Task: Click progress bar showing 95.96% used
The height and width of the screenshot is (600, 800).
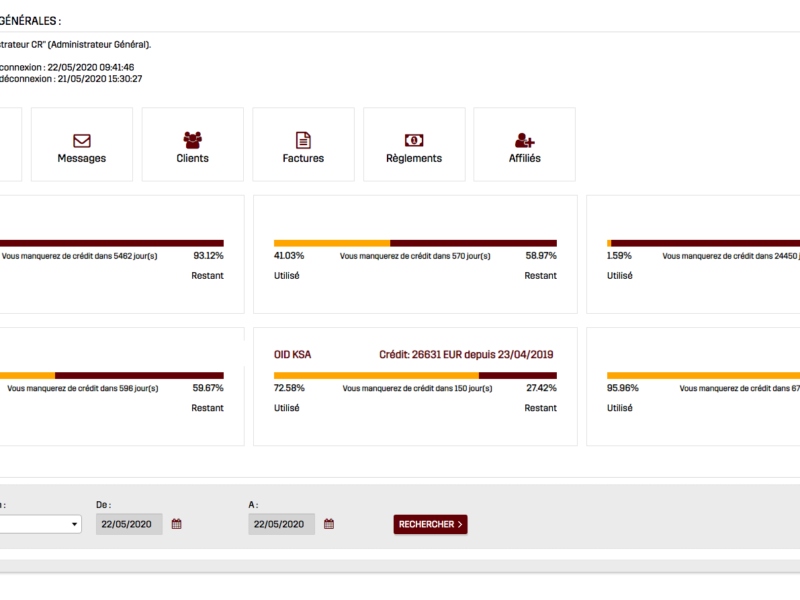Action: tap(704, 376)
